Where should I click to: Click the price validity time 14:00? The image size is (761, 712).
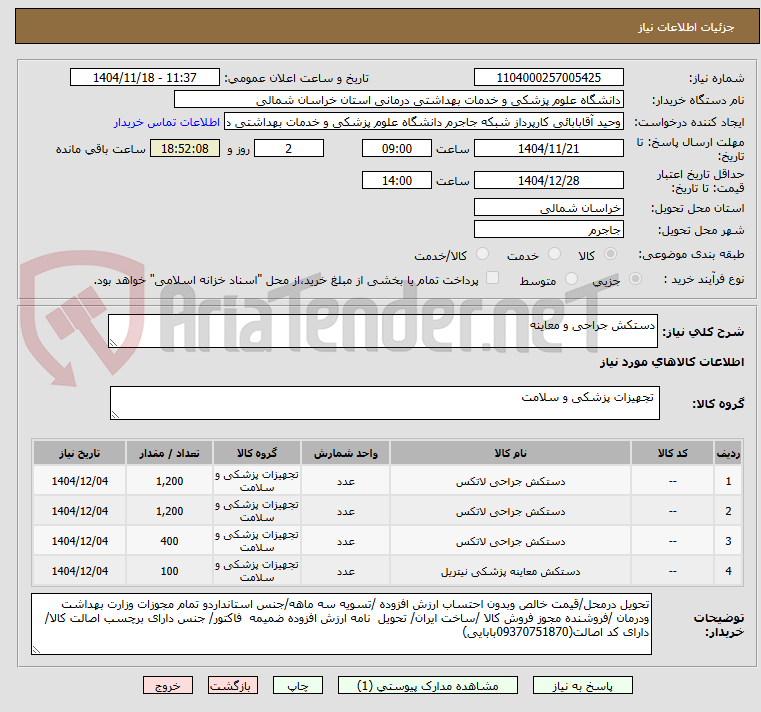click(x=397, y=181)
